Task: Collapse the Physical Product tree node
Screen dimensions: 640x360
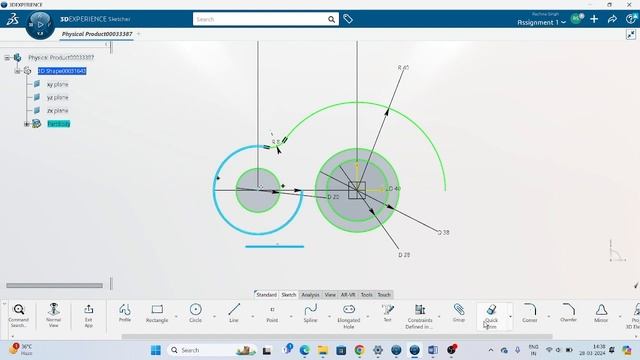Action: click(x=7, y=58)
